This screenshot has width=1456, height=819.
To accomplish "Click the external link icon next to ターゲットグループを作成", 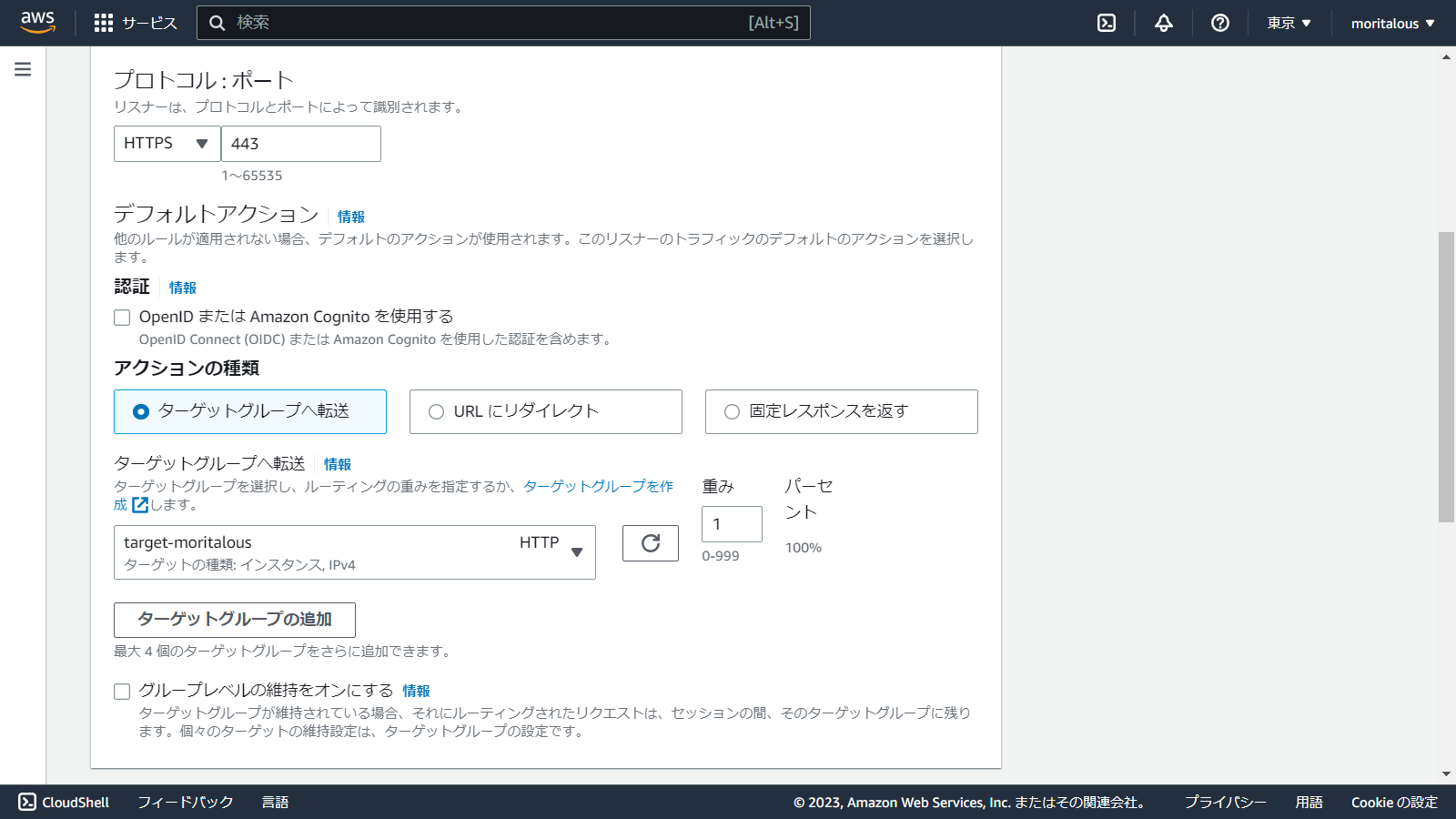I will click(x=139, y=506).
